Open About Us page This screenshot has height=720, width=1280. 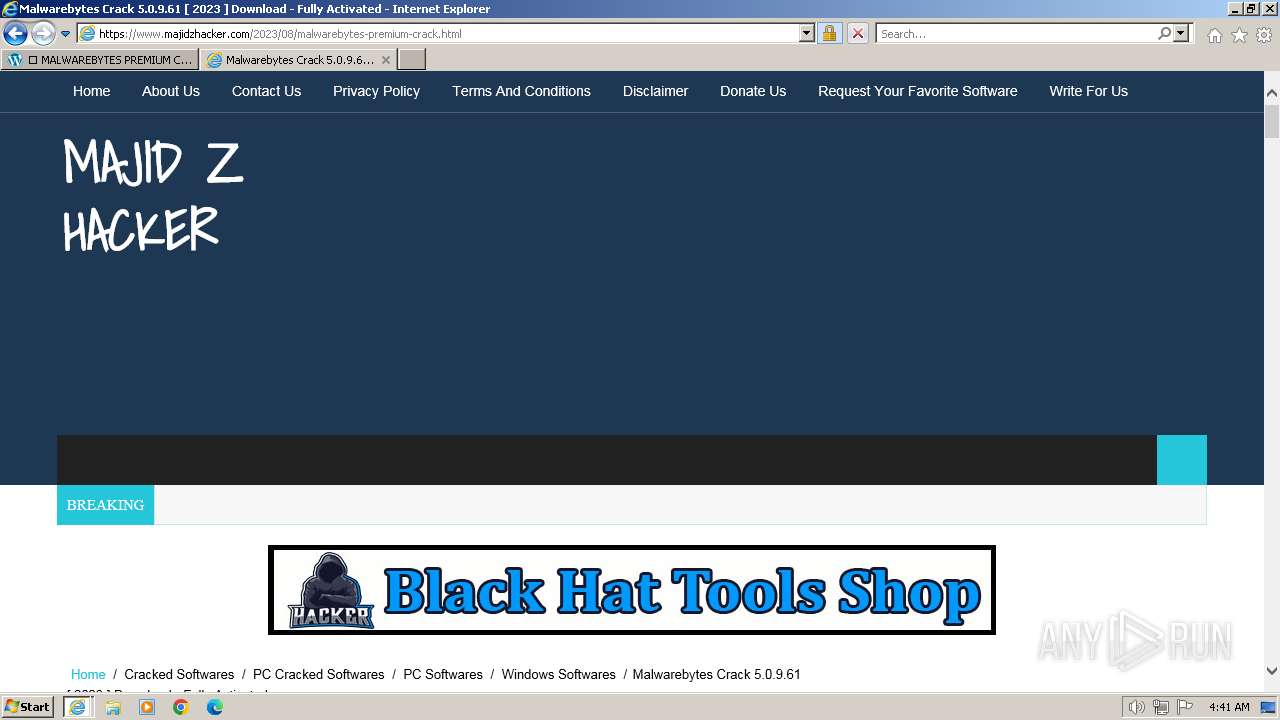click(171, 91)
